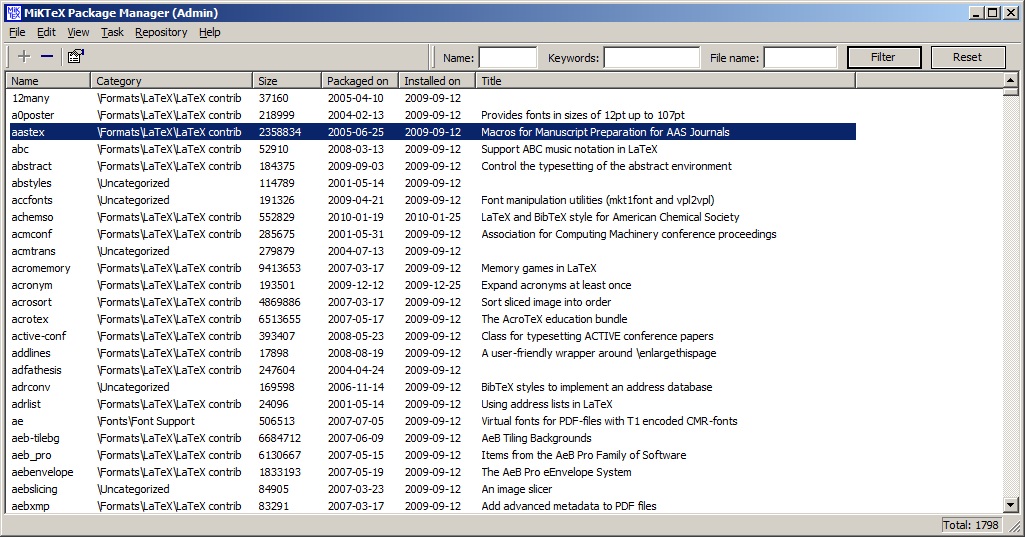This screenshot has width=1025, height=537.
Task: Select the a0poster package row
Action: coord(433,115)
